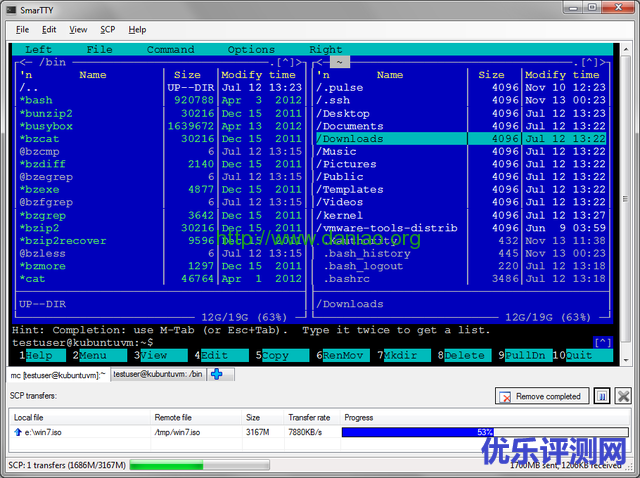The image size is (640, 478).
Task: Open the File menu
Action: [22, 30]
